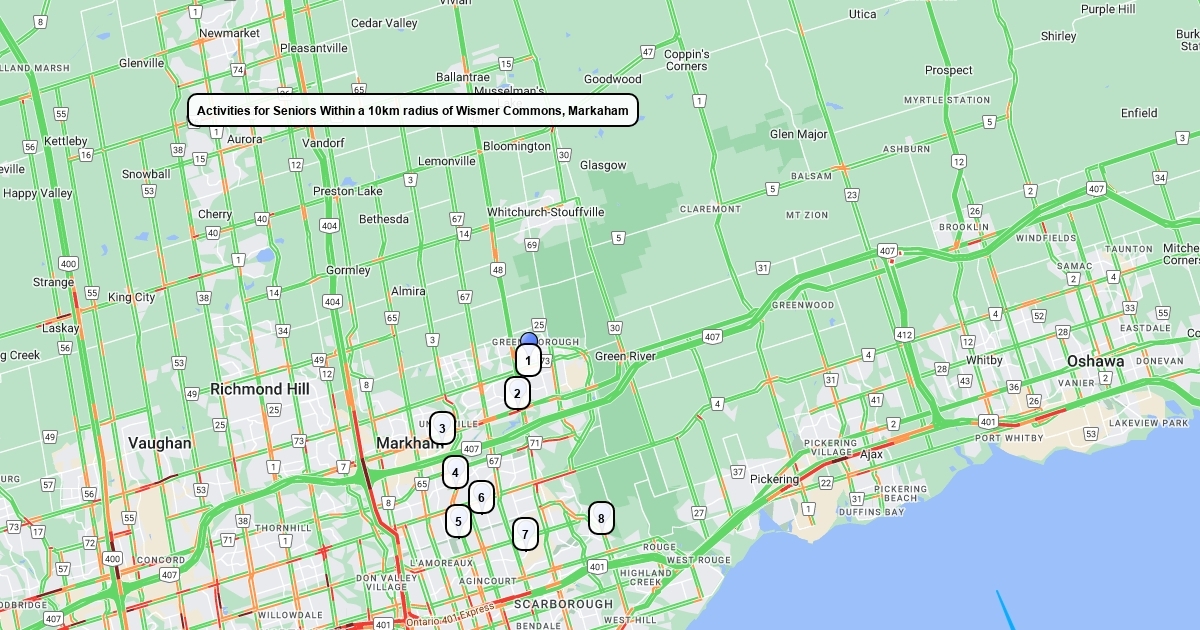Viewport: 1200px width, 630px height.
Task: Click the Activities for Seniors title box
Action: (x=412, y=110)
